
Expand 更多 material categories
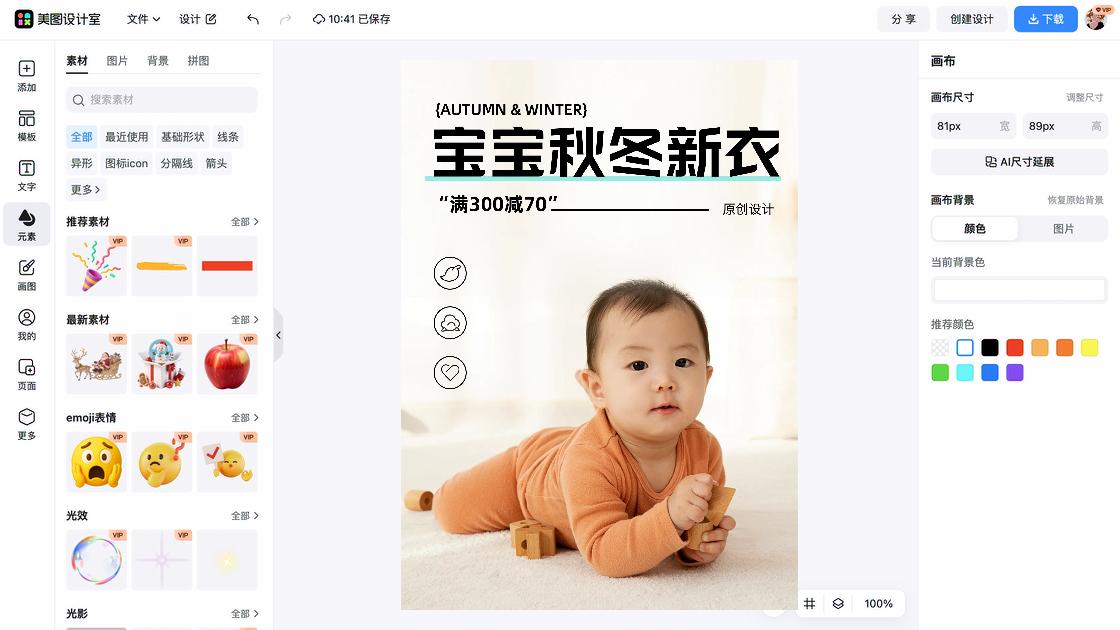(86, 189)
